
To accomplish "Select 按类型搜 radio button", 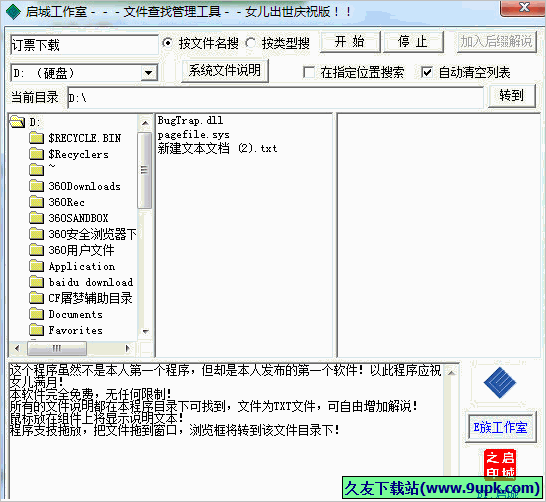I will (x=250, y=43).
